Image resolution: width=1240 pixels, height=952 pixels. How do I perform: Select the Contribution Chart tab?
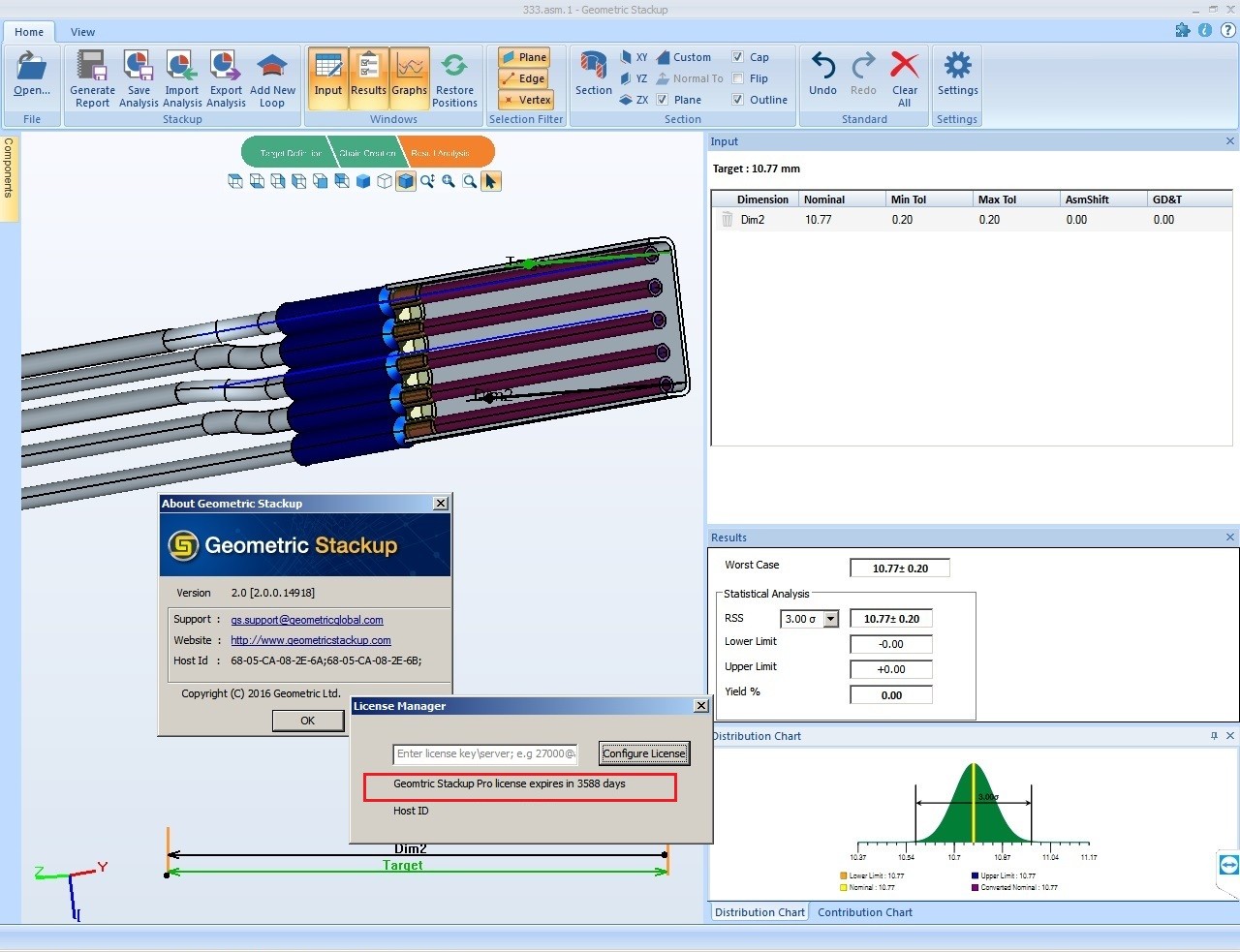tap(865, 912)
